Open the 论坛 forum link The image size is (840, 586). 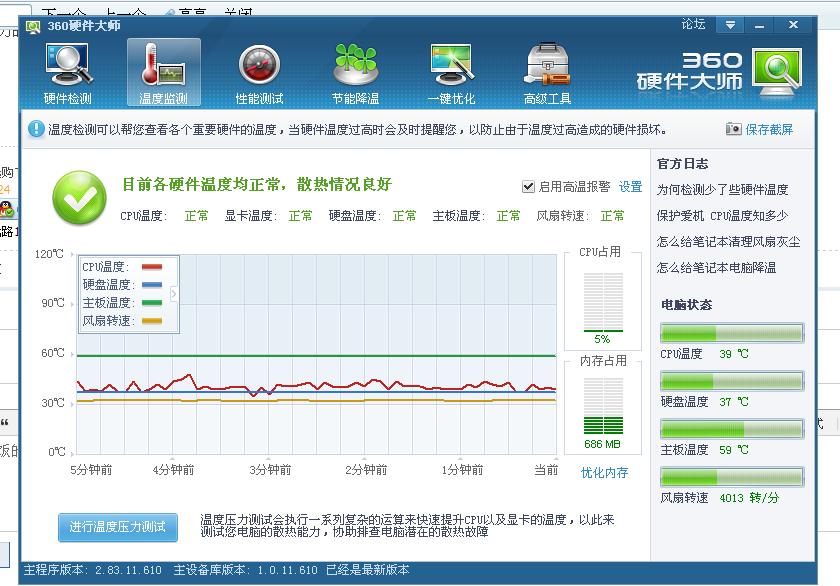coord(693,24)
